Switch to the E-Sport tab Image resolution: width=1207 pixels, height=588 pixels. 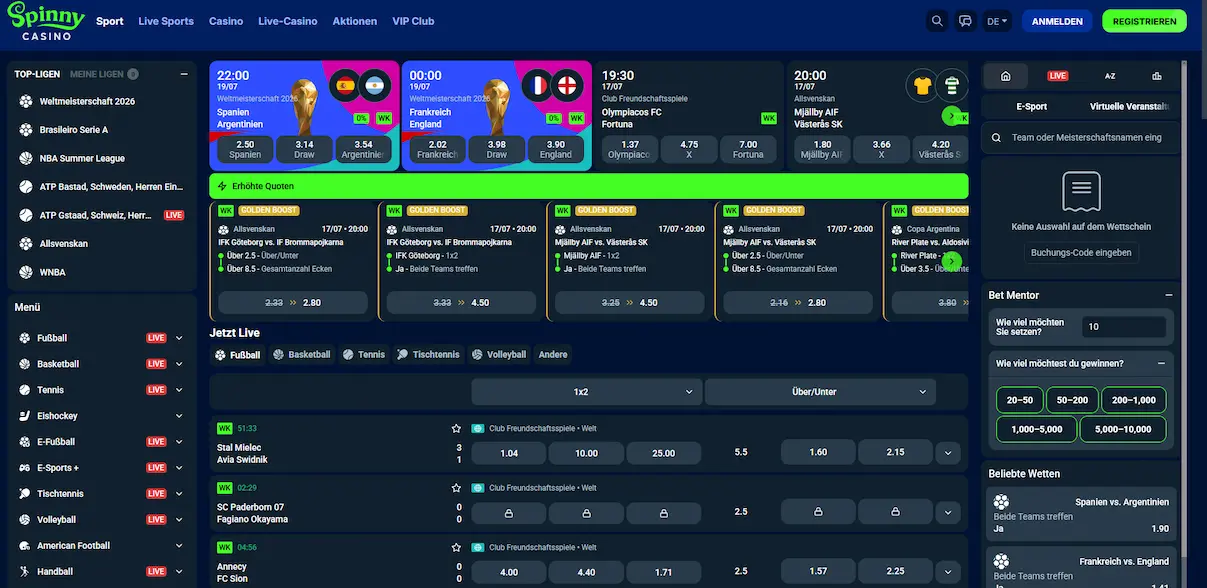[1031, 106]
